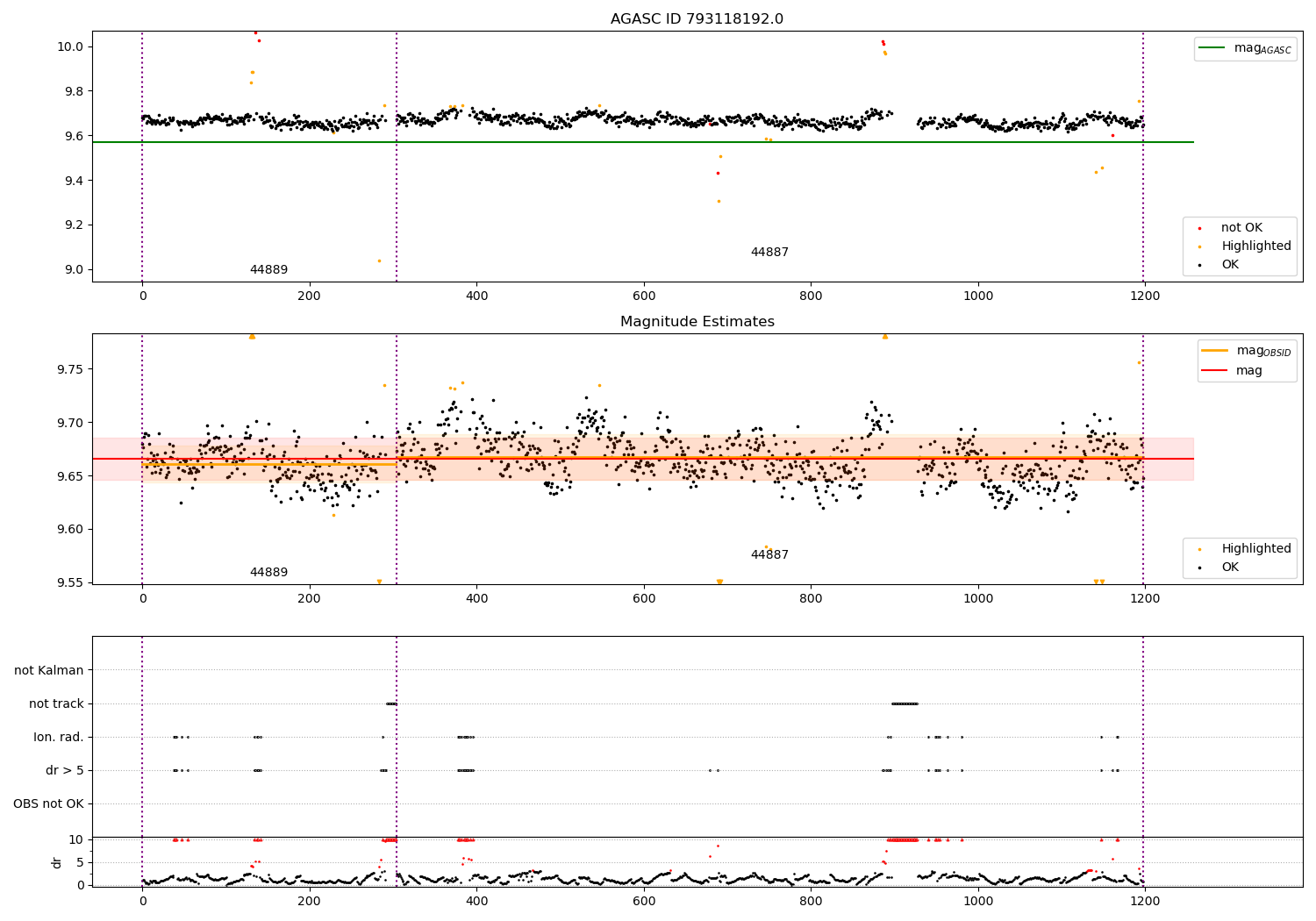This screenshot has height=921, width=1316.
Task: Click the 'not track' y-axis label
Action: (56, 703)
